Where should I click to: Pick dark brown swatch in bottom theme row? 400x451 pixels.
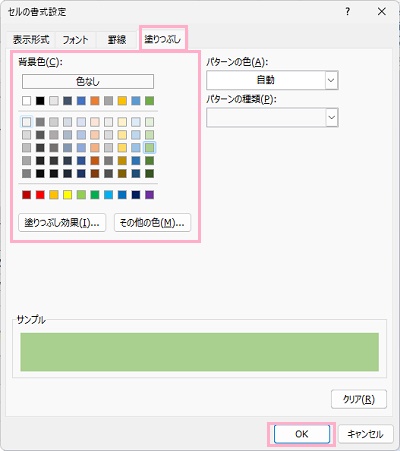pyautogui.click(x=95, y=173)
